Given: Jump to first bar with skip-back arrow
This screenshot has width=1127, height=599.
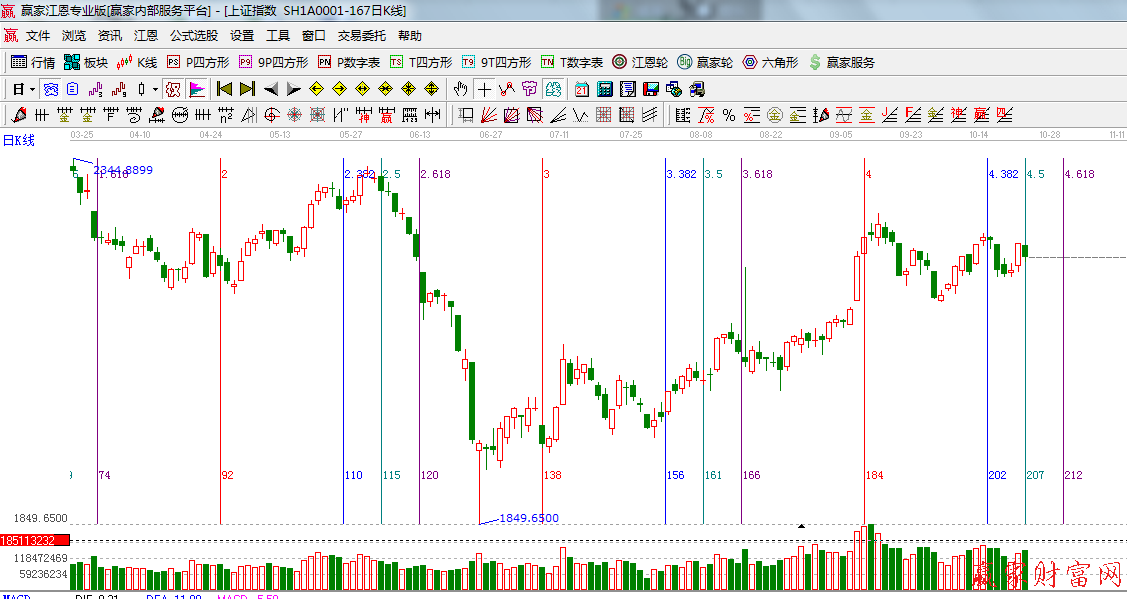Looking at the screenshot, I should tap(225, 89).
